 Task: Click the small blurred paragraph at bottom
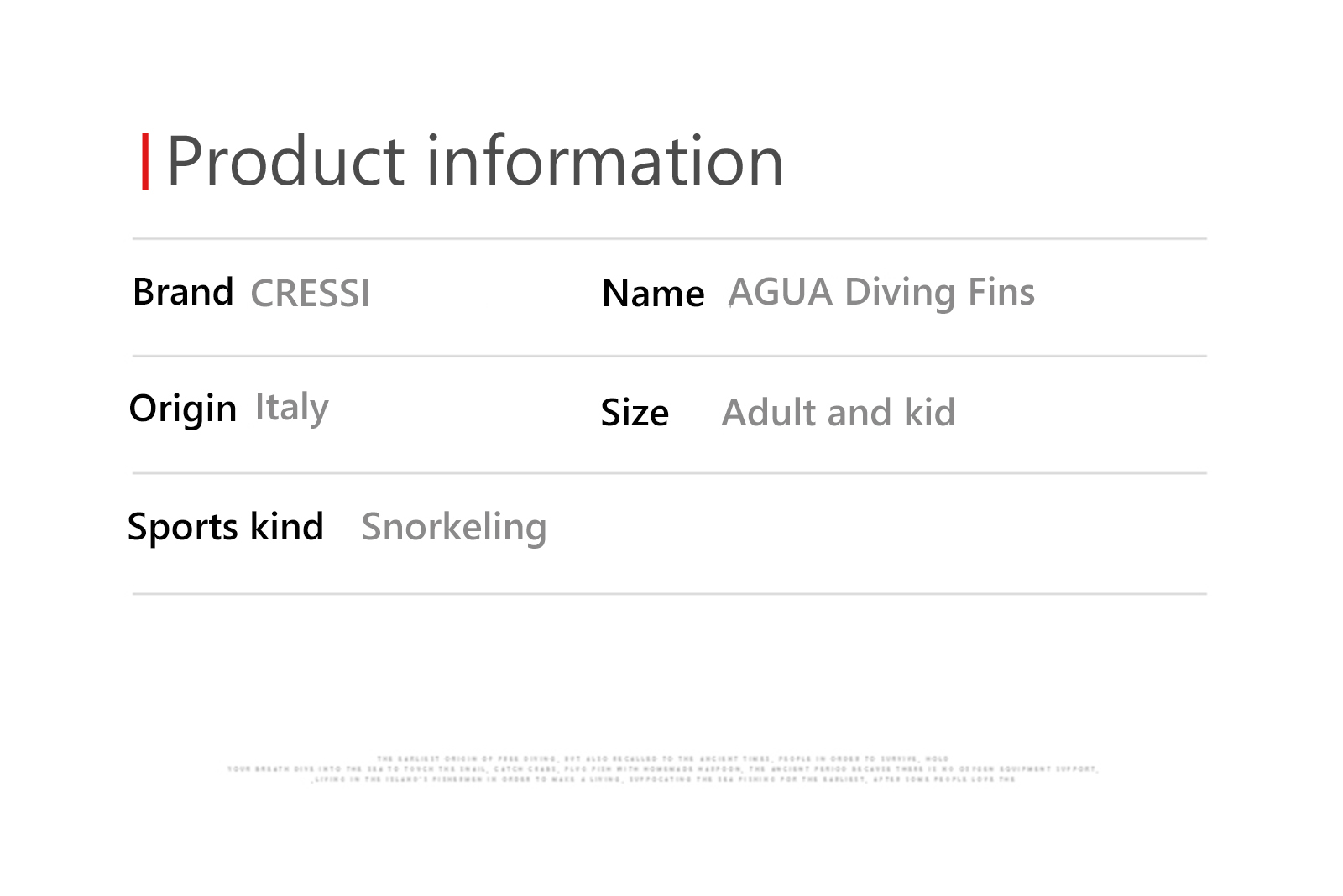pos(662,768)
